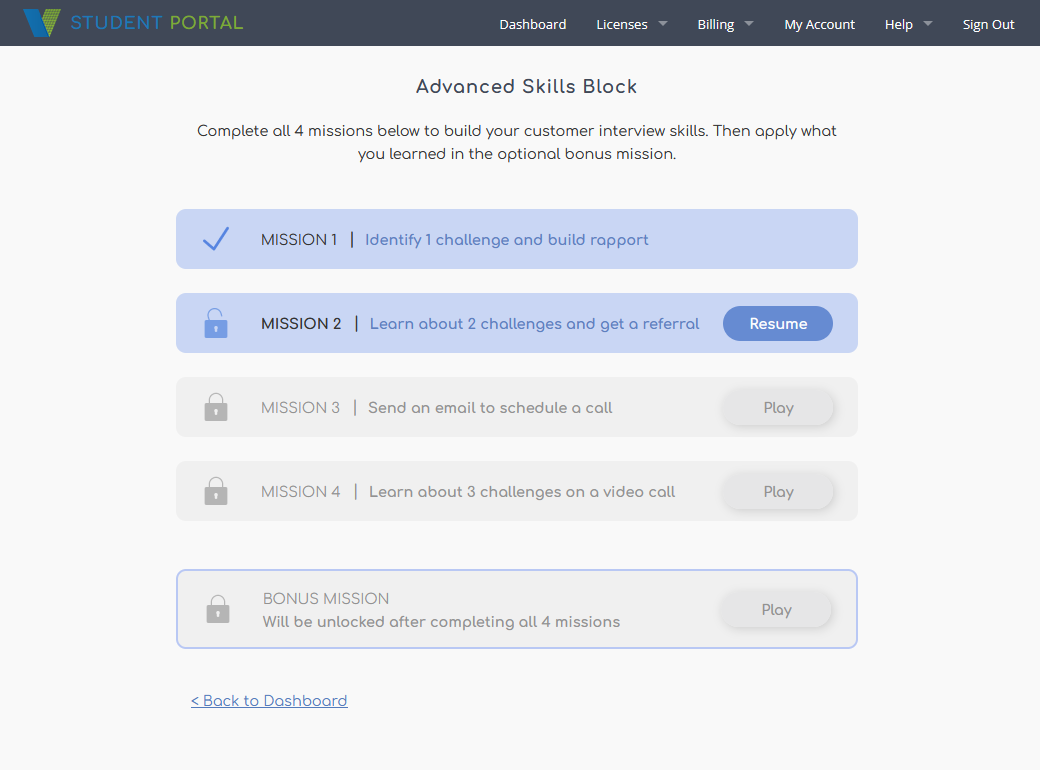Viewport: 1040px width, 770px height.
Task: Click the Bonus Mission padlock icon
Action: [218, 609]
